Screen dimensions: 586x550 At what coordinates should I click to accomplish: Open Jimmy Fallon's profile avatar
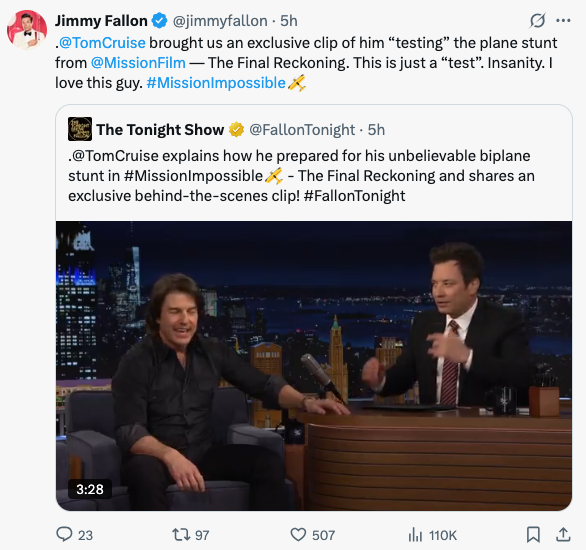(x=27, y=30)
